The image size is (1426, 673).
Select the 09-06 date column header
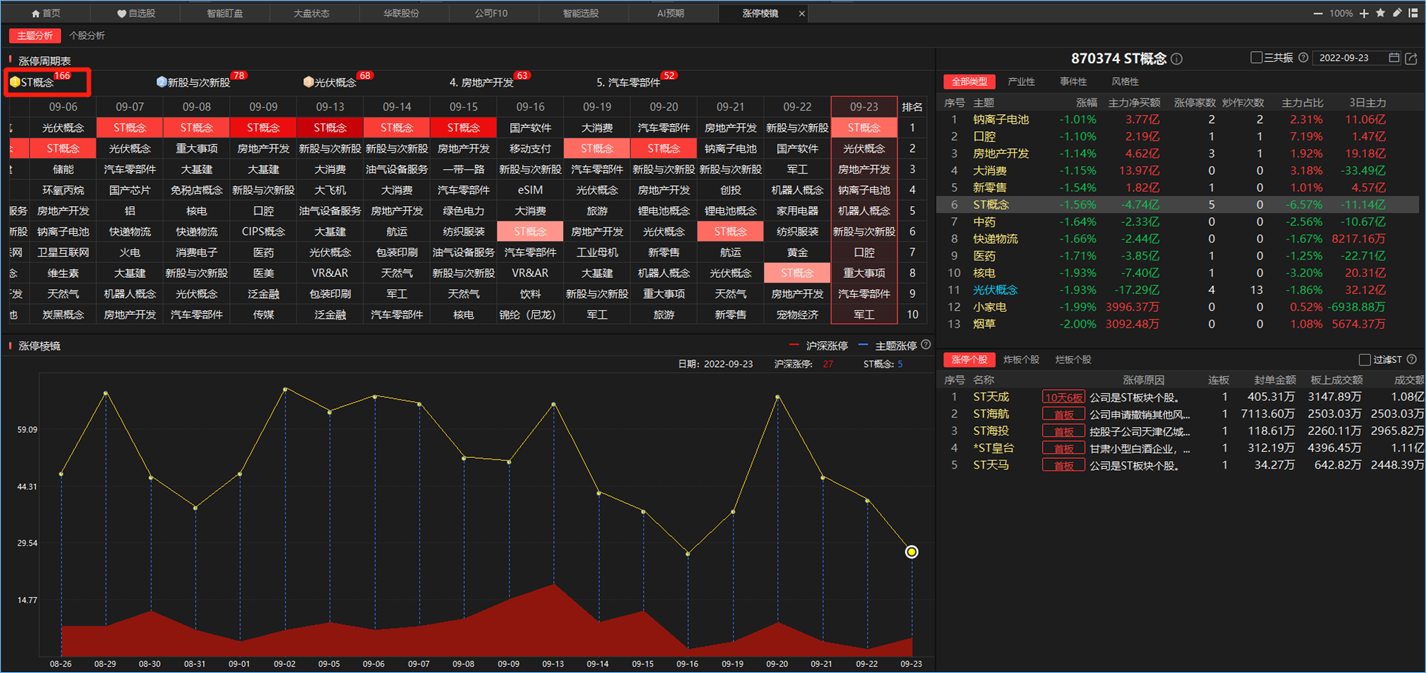click(63, 107)
